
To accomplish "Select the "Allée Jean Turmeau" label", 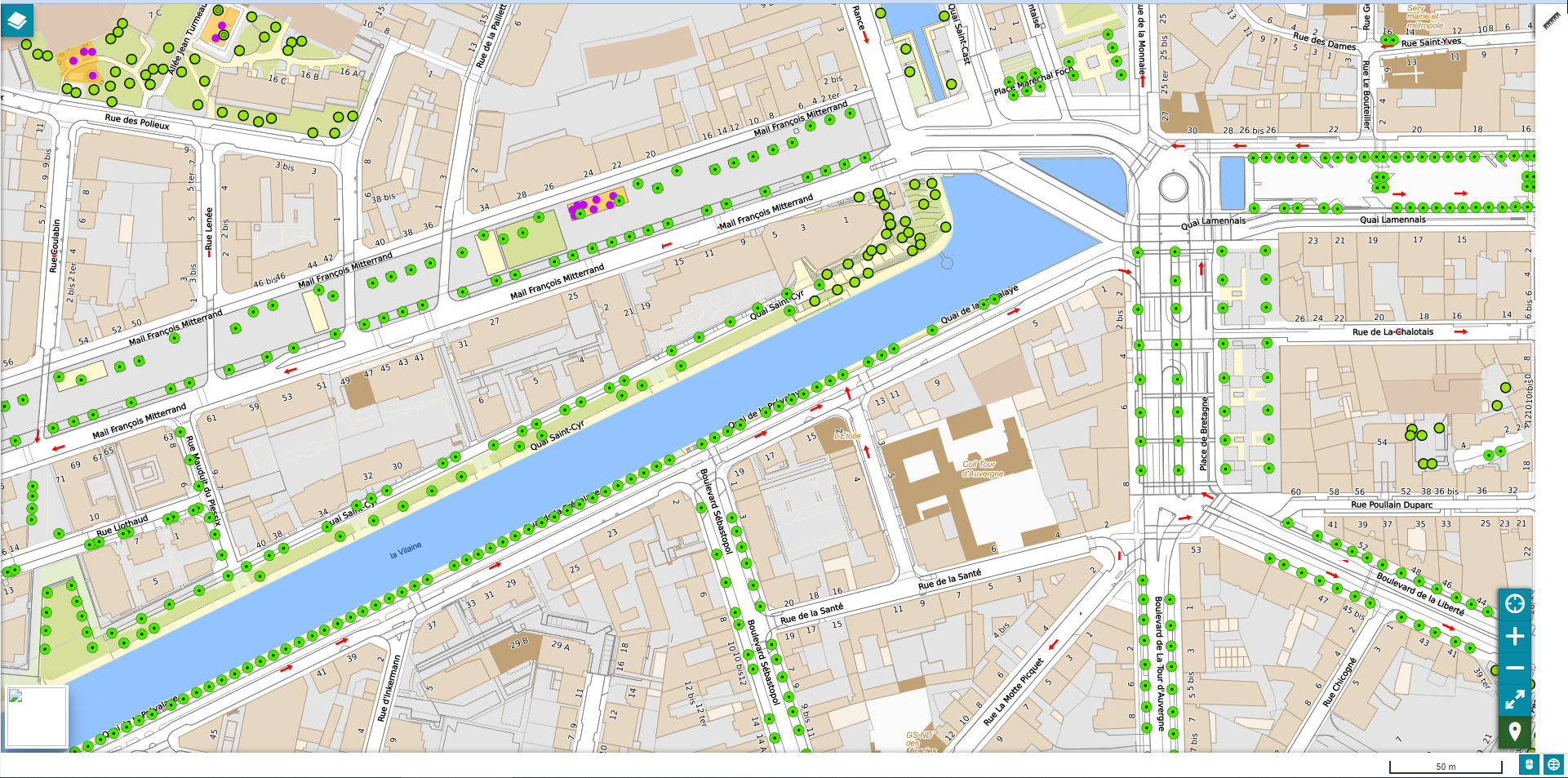I will [x=187, y=39].
